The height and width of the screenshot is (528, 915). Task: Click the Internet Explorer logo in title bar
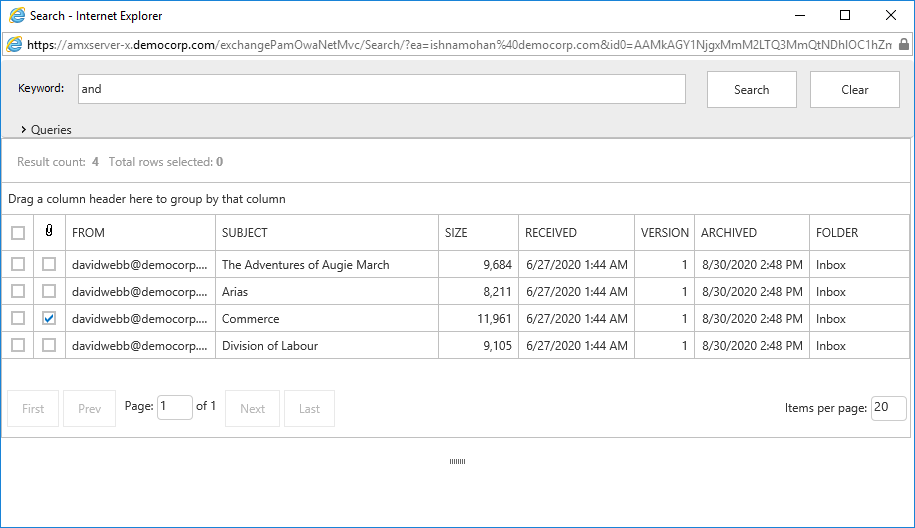[x=17, y=16]
